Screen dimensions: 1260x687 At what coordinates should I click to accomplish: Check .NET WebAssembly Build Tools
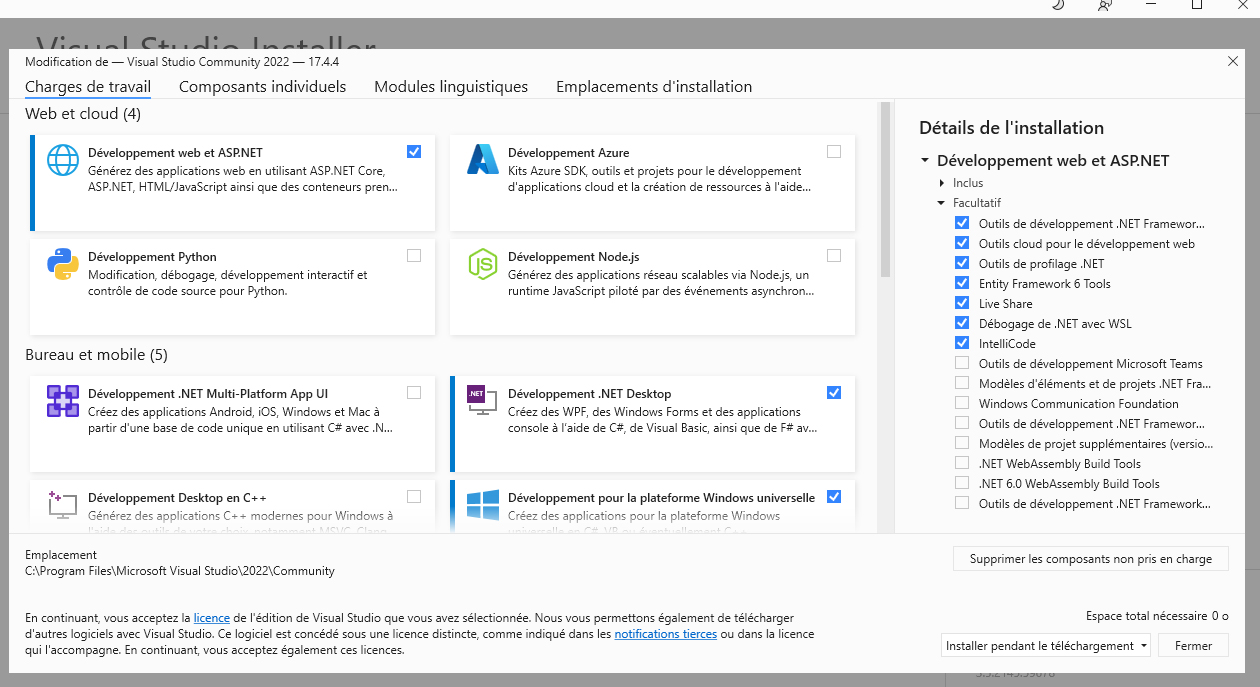pyautogui.click(x=962, y=463)
